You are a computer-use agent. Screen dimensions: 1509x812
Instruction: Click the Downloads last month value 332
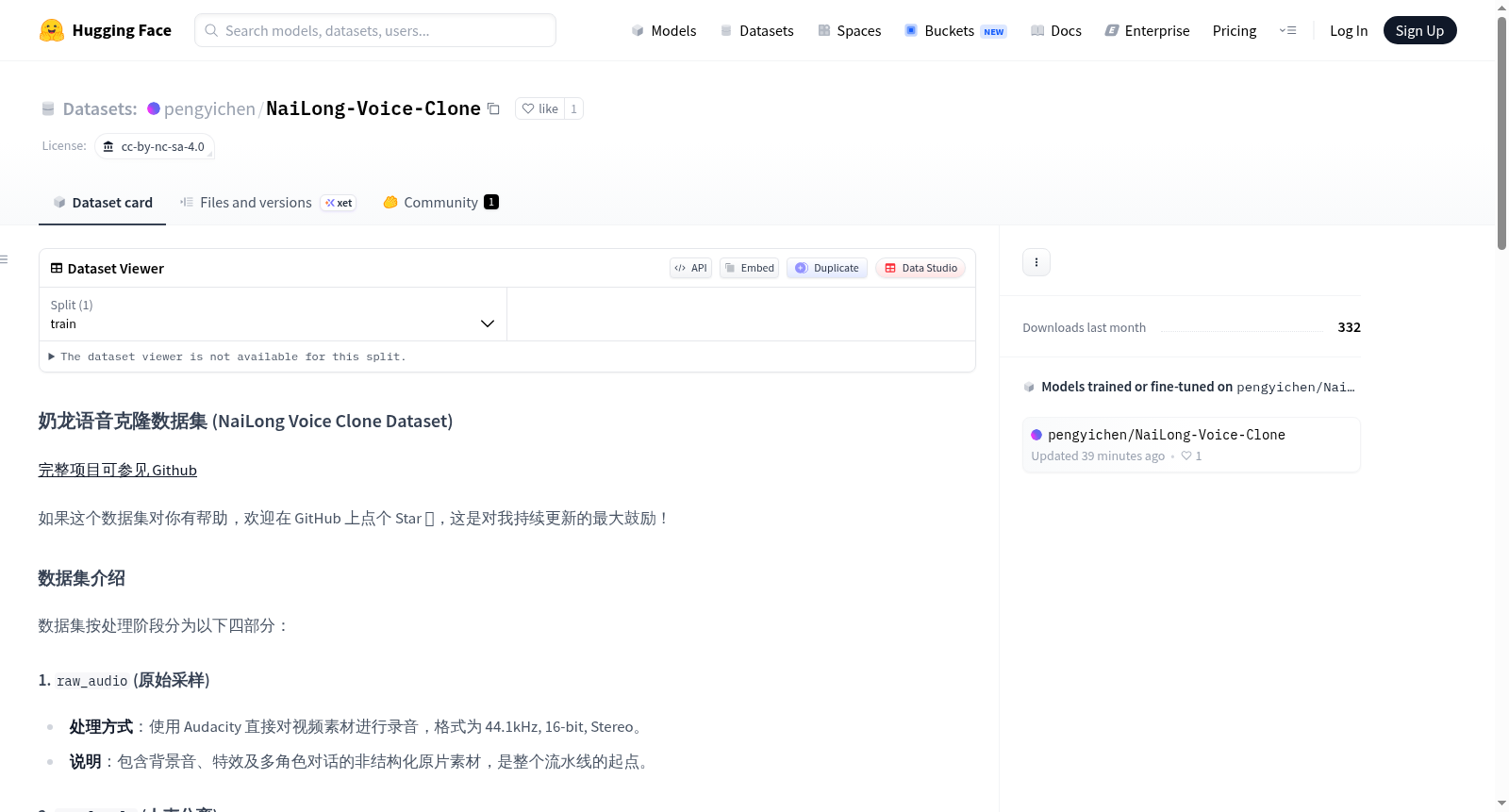(1349, 327)
